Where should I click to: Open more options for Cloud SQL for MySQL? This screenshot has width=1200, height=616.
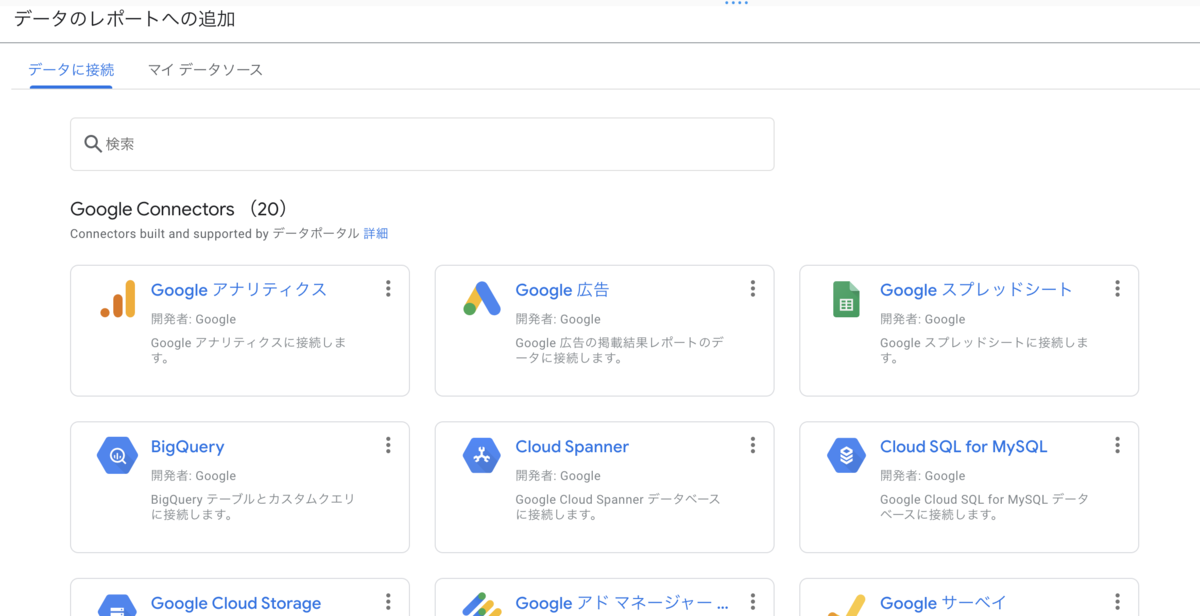(x=1117, y=446)
